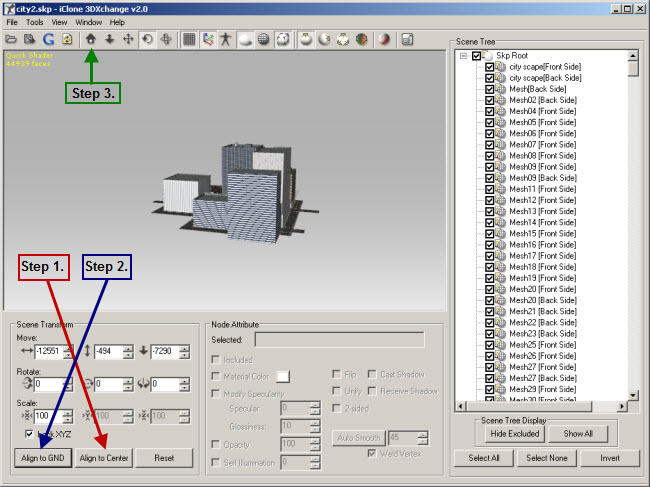The width and height of the screenshot is (650, 487).
Task: Click the Align to Center button
Action: click(x=104, y=458)
